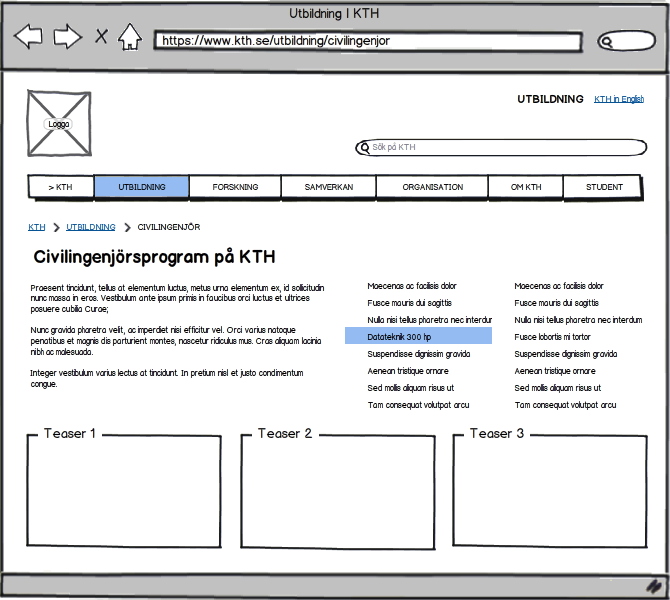Select Maecenas ac facilisis dolor in first list
The width and height of the screenshot is (670, 600).
[411, 286]
